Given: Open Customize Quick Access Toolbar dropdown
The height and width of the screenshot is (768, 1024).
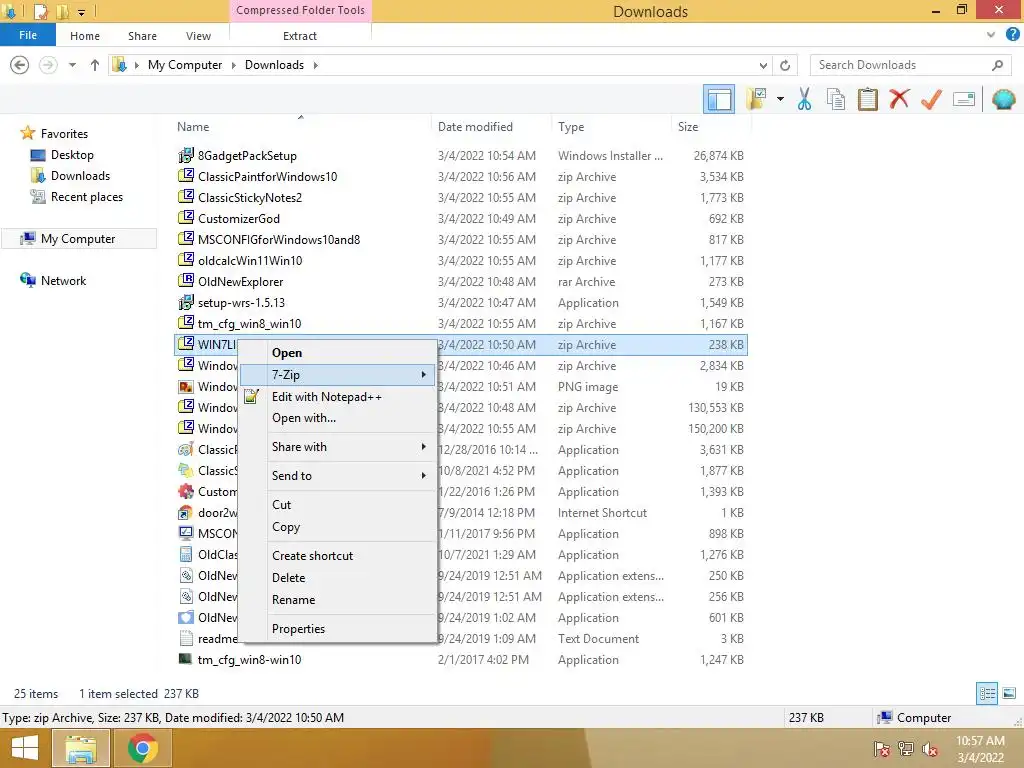Looking at the screenshot, I should pyautogui.click(x=82, y=12).
